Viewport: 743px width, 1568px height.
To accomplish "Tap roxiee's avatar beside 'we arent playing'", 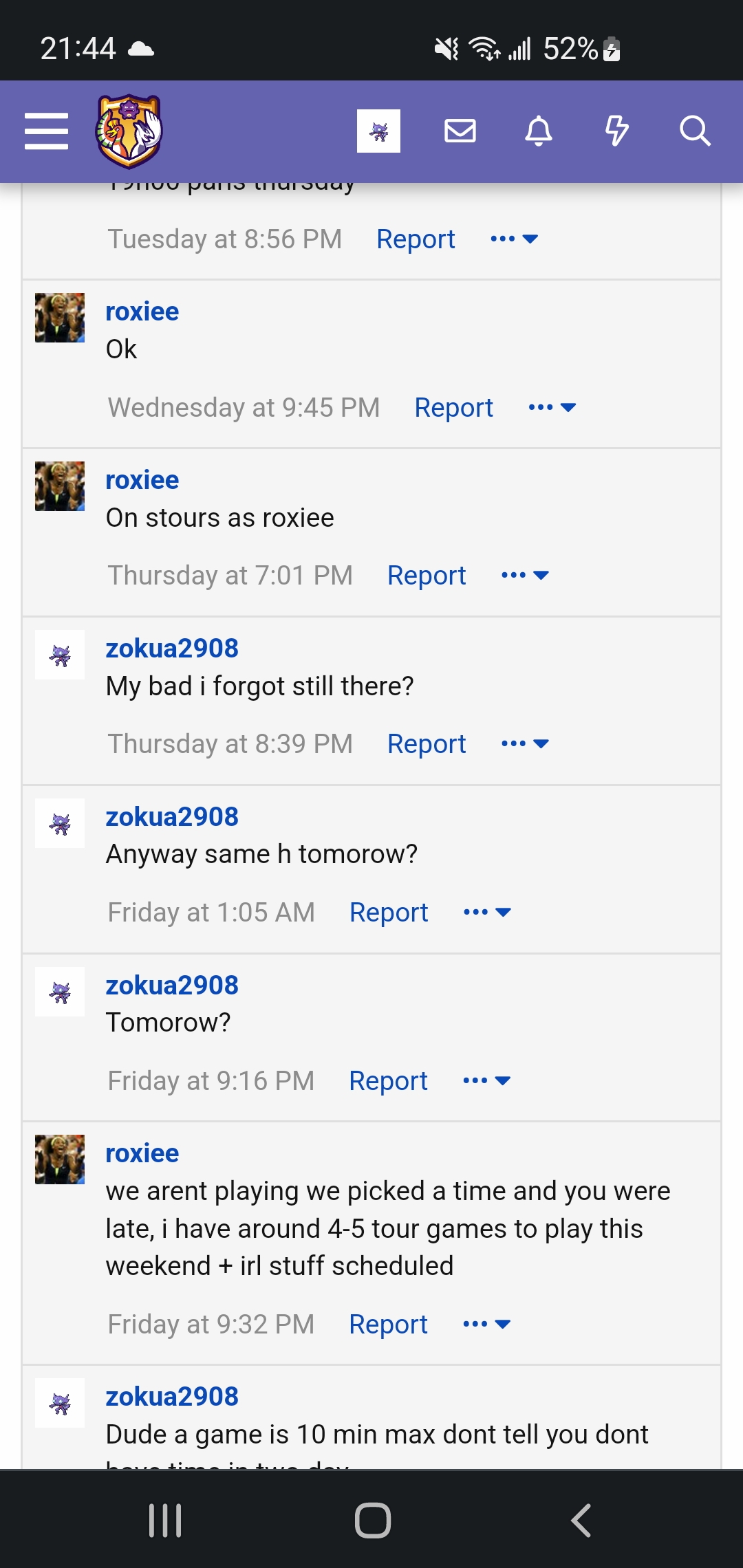I will pyautogui.click(x=60, y=1159).
